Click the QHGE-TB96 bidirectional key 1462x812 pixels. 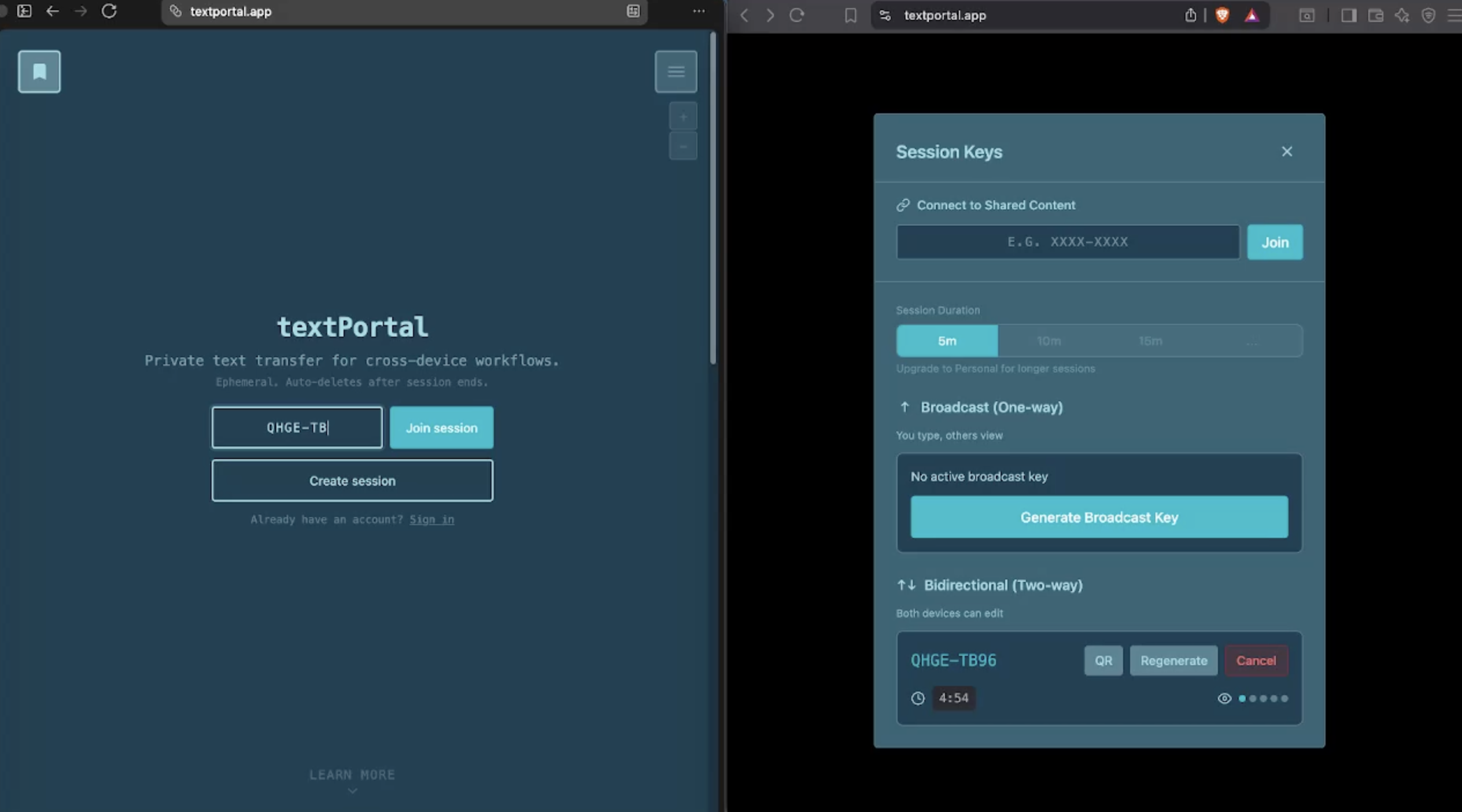pyautogui.click(x=953, y=660)
